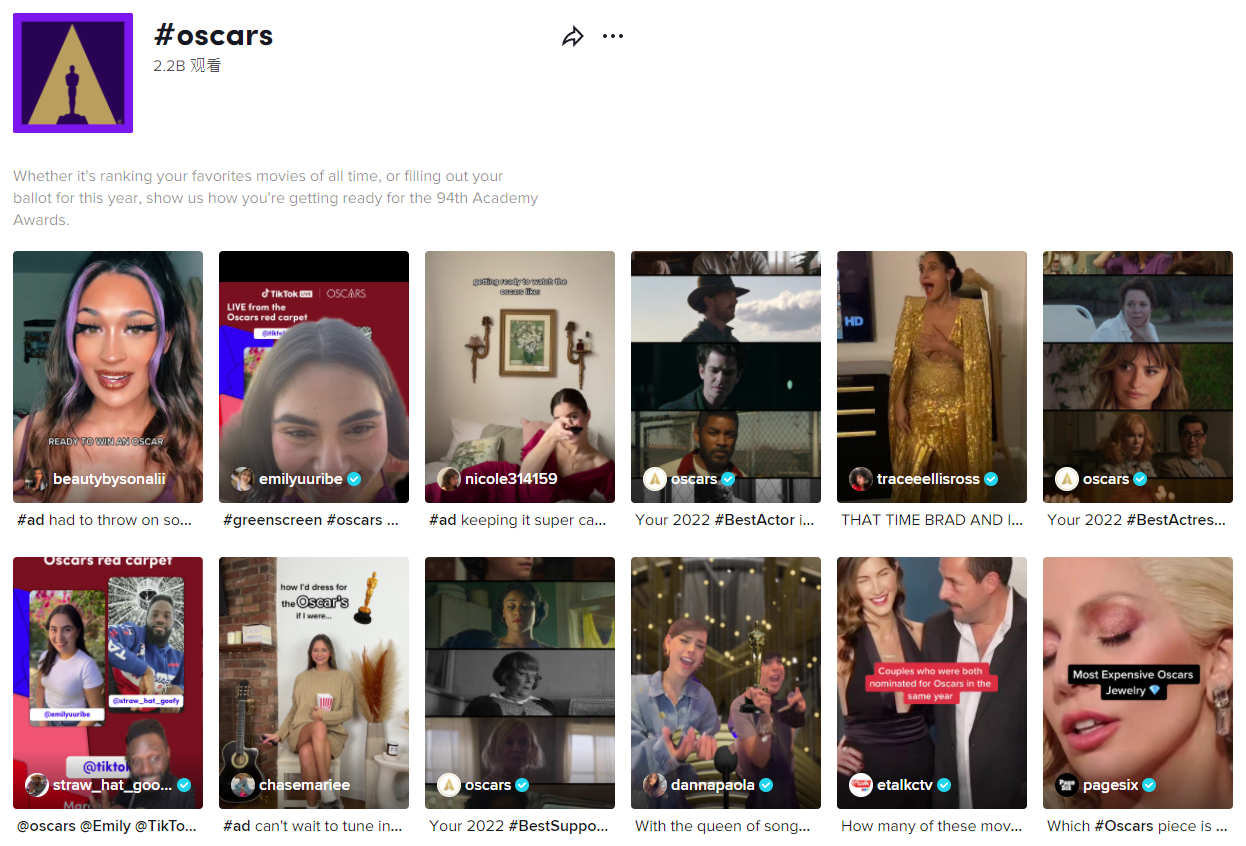Click the '2.2B 观看' view count
The width and height of the screenshot is (1246, 846).
click(x=187, y=66)
